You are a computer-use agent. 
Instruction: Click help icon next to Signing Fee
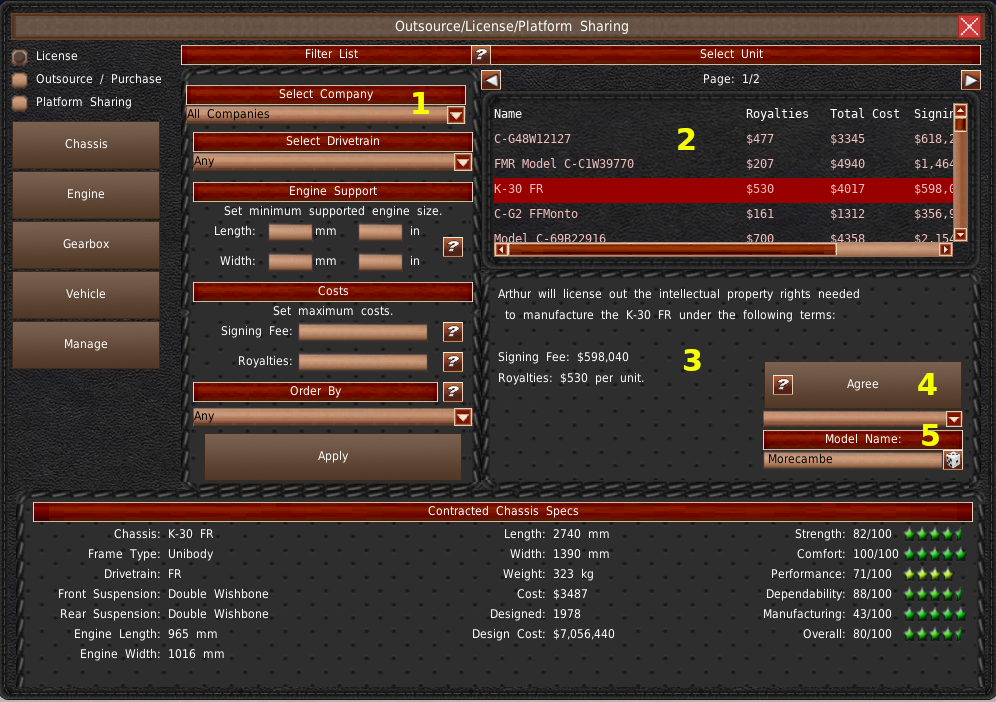(x=453, y=332)
